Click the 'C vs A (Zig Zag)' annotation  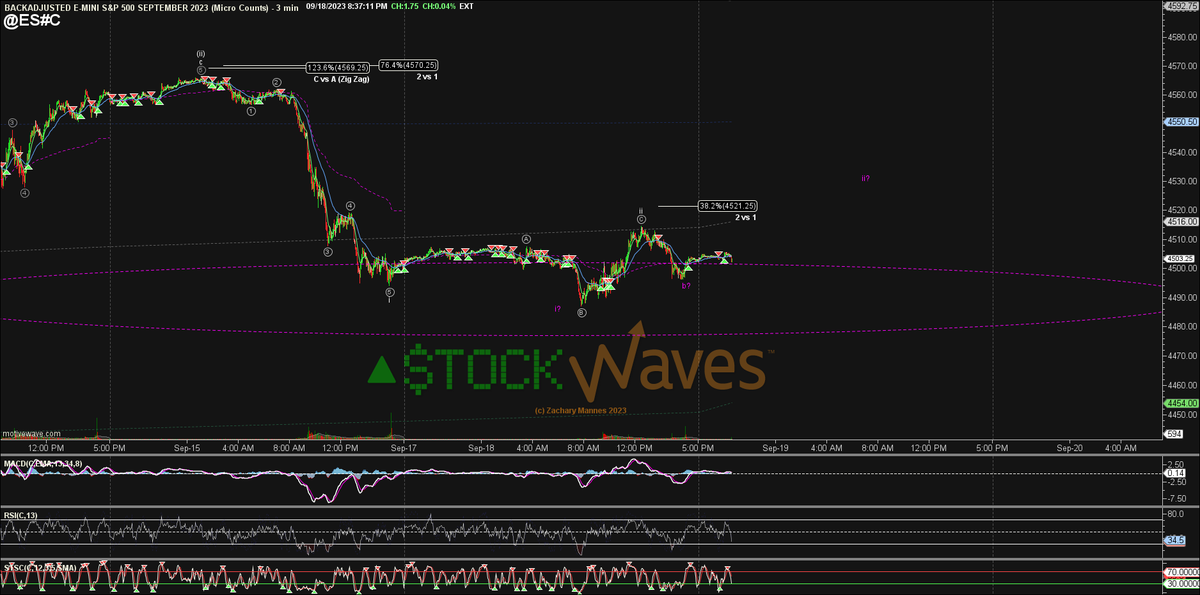(x=342, y=78)
